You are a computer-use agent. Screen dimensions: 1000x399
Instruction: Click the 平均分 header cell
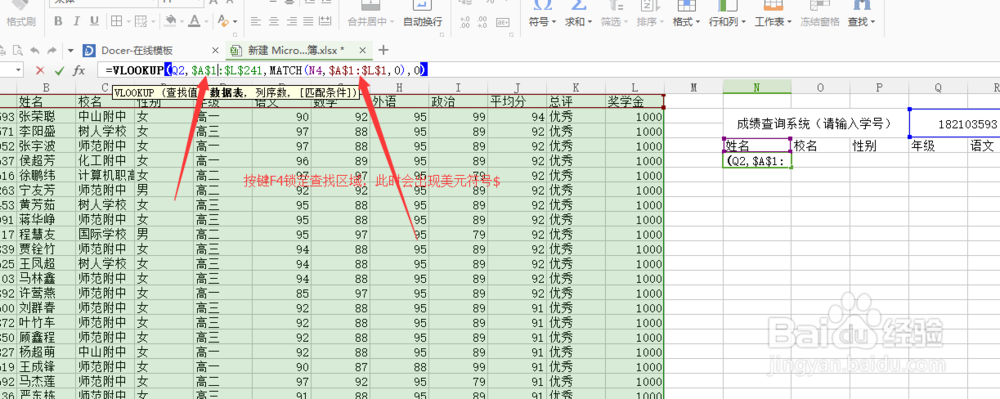click(x=517, y=101)
